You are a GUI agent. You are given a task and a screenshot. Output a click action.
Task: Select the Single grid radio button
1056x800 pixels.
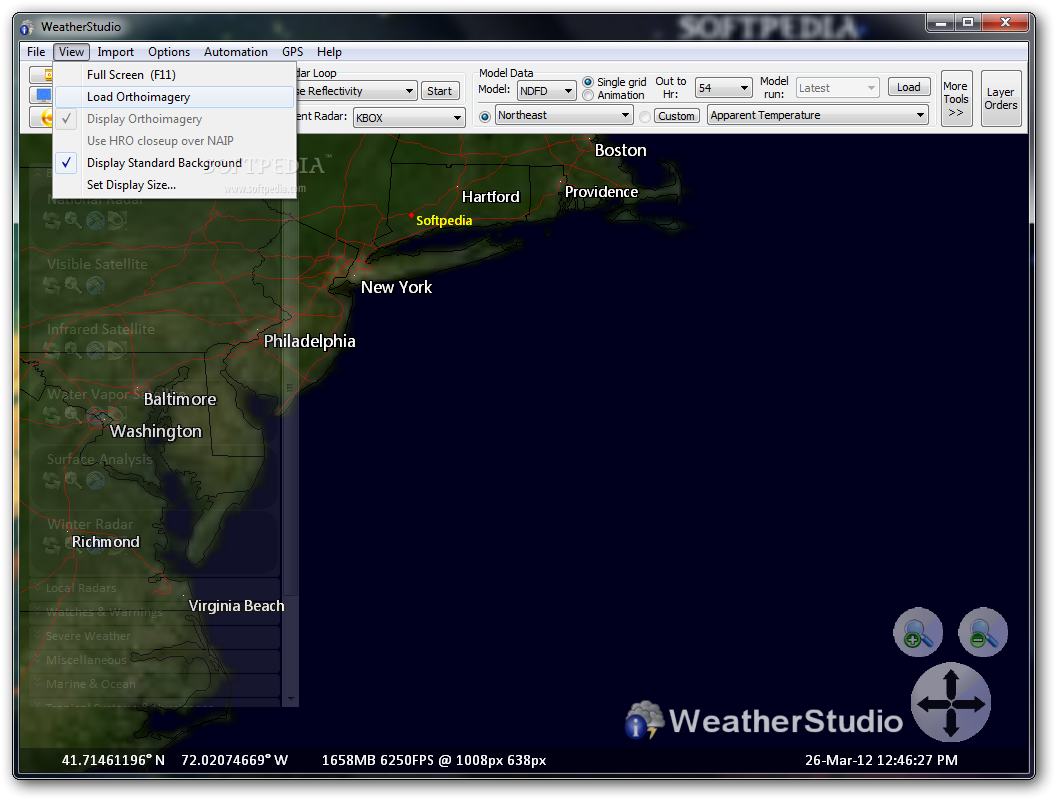[x=588, y=82]
